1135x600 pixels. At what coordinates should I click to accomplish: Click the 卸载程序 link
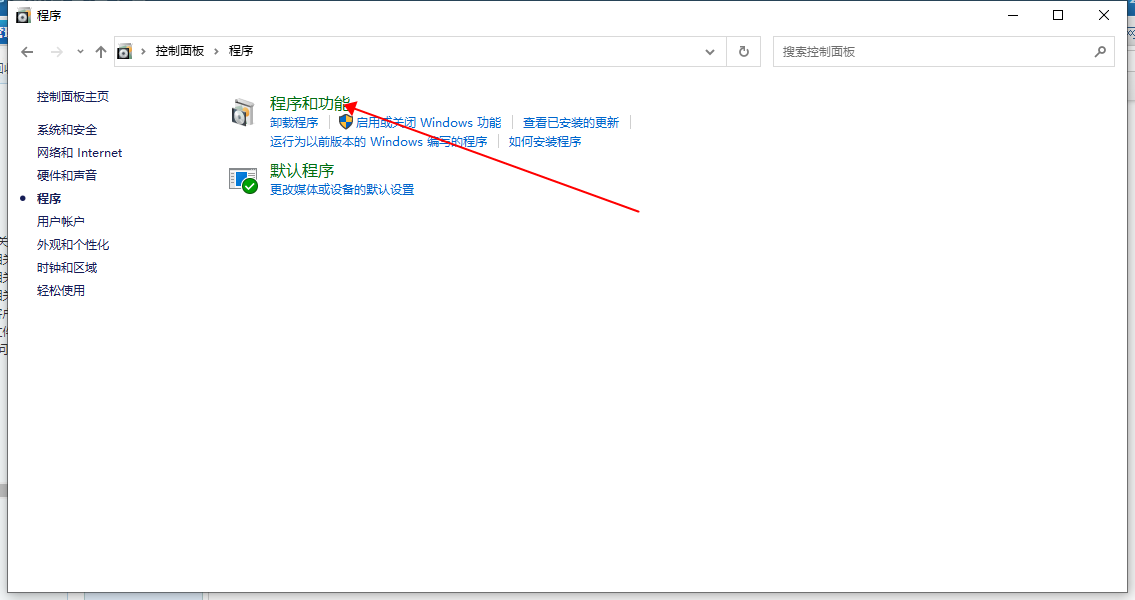[294, 122]
